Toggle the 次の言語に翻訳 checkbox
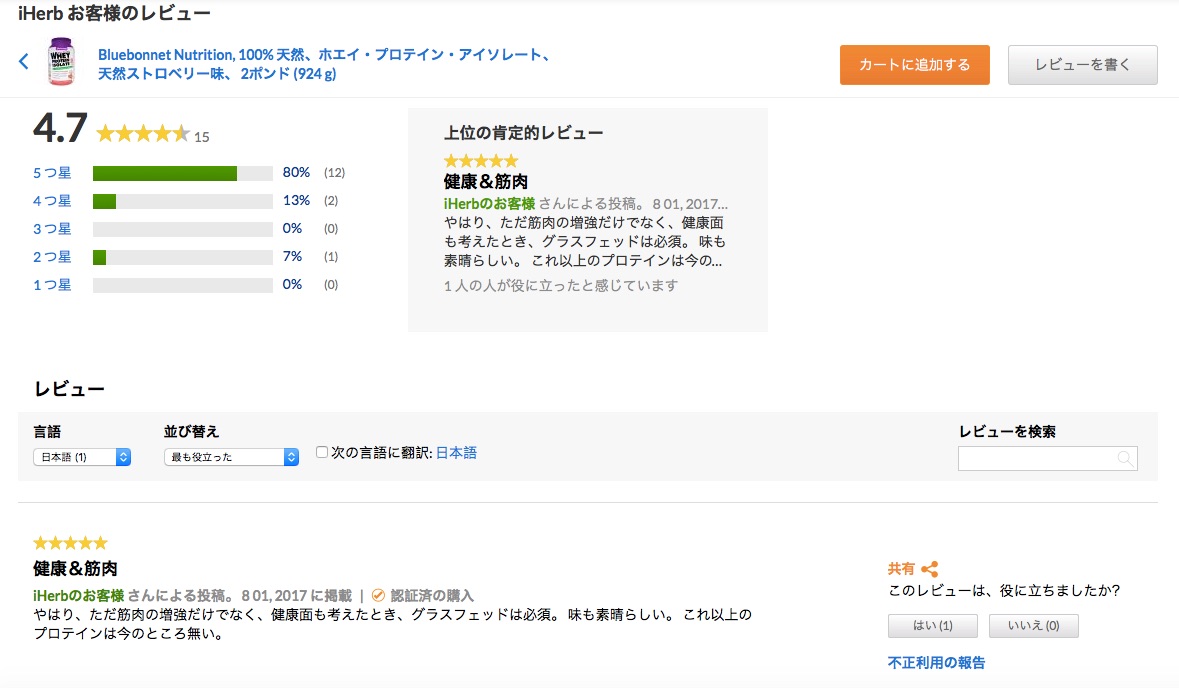1179x688 pixels. [322, 452]
